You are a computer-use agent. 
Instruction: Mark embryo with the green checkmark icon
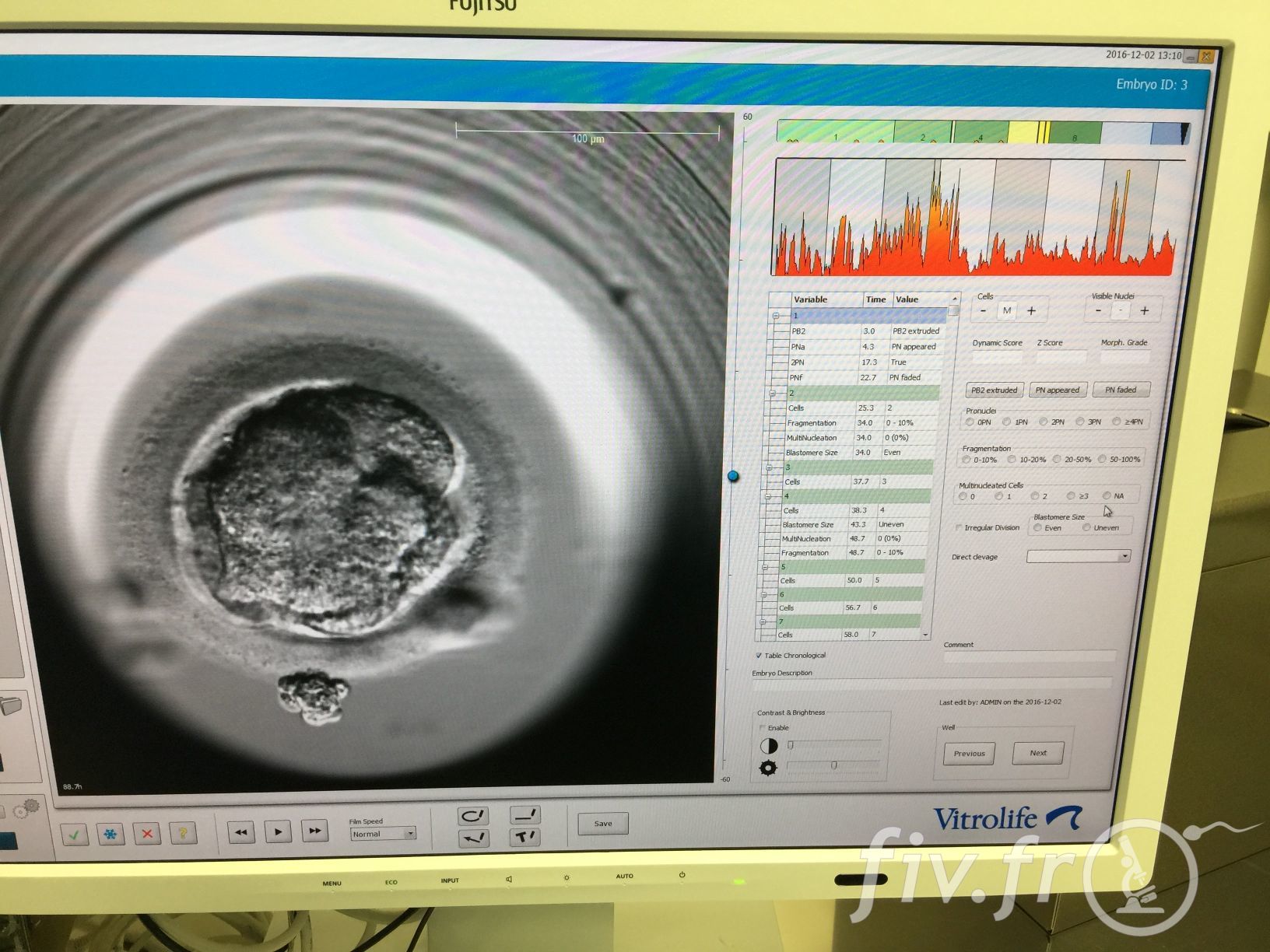click(x=75, y=835)
